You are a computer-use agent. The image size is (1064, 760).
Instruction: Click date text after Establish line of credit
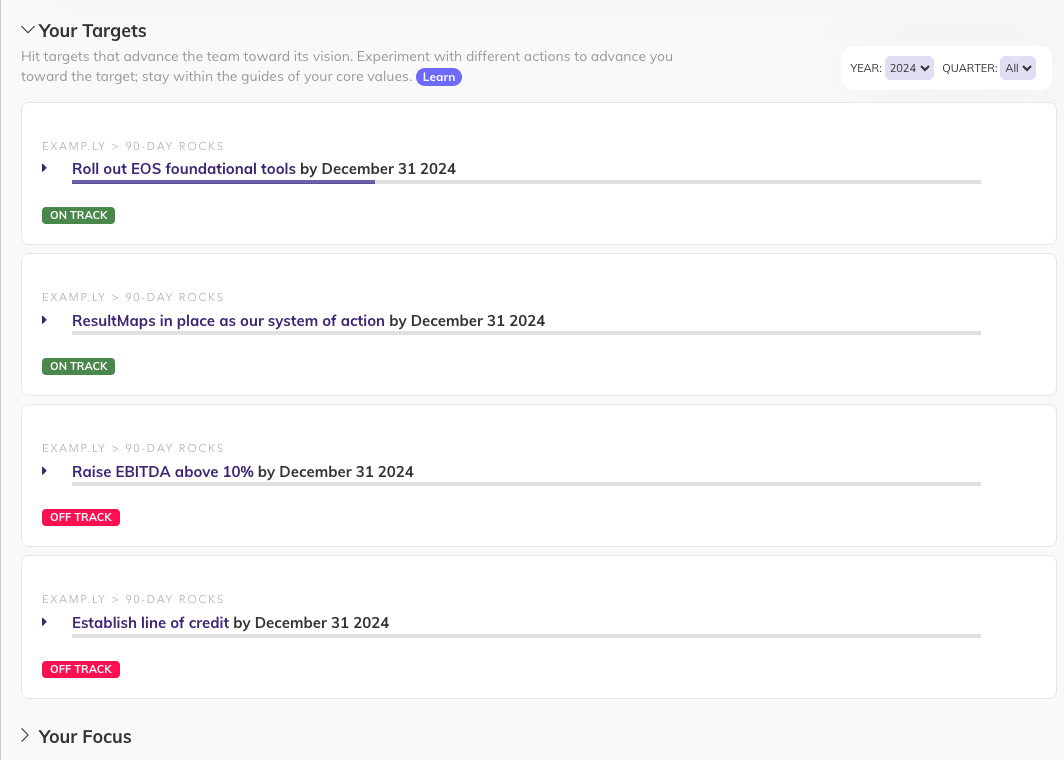(311, 622)
